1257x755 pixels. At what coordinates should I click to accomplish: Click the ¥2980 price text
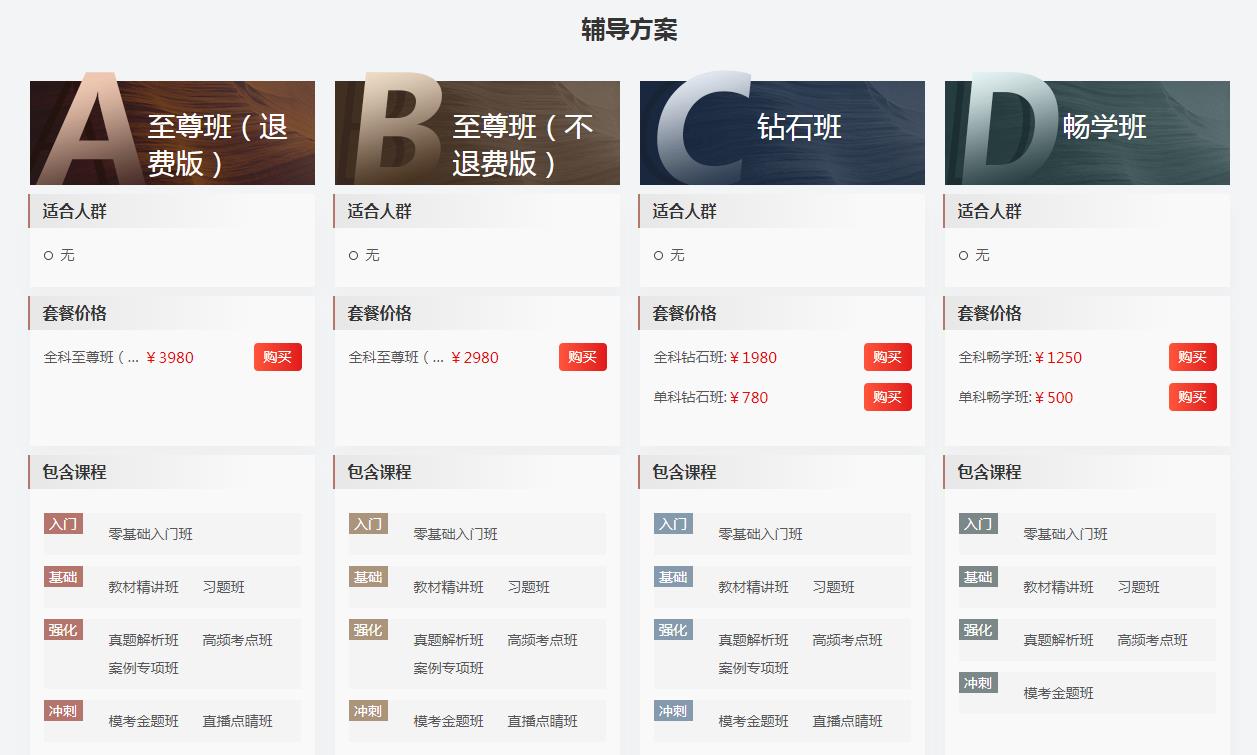click(x=475, y=357)
